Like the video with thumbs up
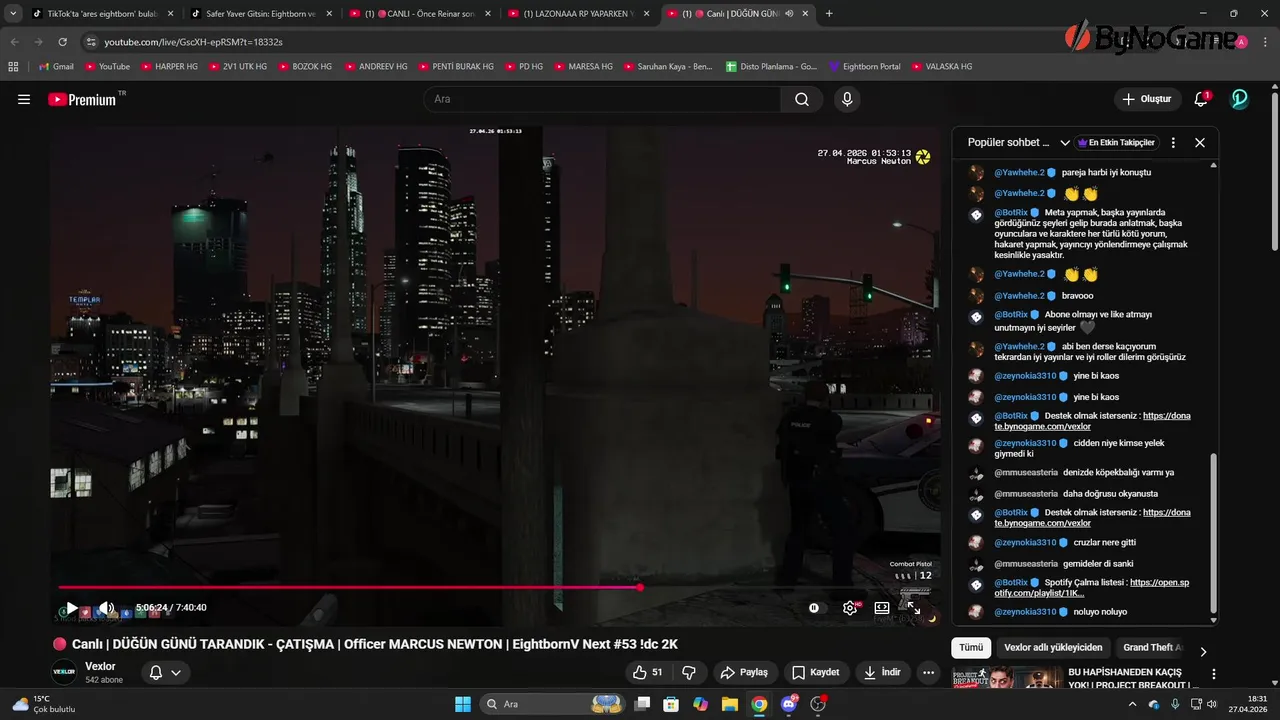 [648, 672]
